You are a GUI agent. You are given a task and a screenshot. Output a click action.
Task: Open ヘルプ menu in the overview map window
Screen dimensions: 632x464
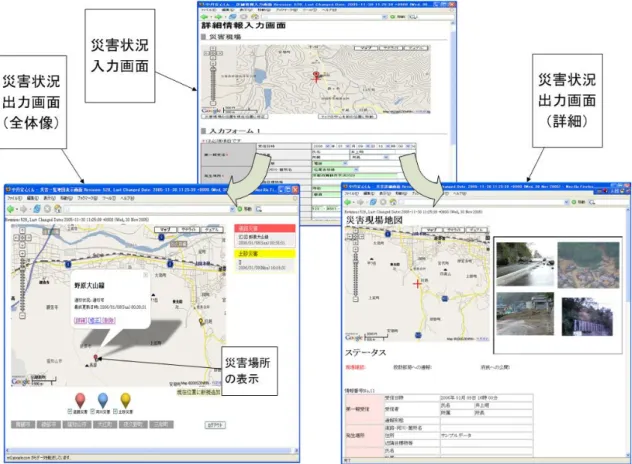pyautogui.click(x=127, y=198)
